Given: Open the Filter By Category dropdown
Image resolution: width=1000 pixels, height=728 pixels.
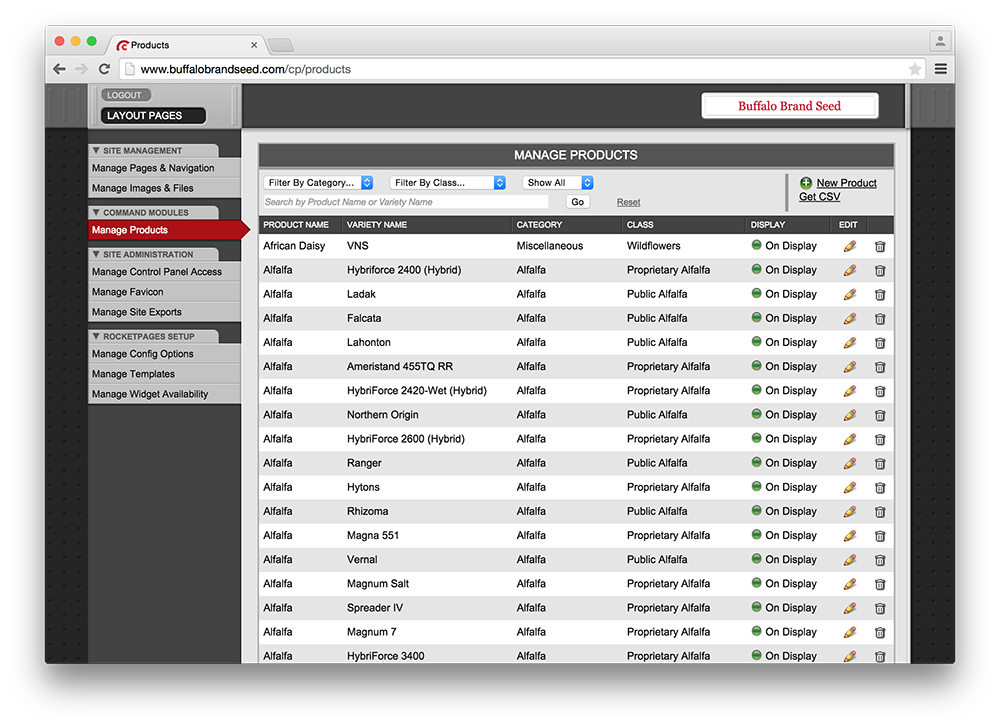Looking at the screenshot, I should (x=319, y=183).
